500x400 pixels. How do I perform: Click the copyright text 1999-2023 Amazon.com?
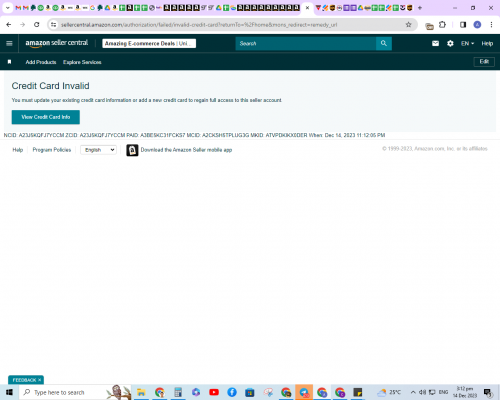pos(435,149)
